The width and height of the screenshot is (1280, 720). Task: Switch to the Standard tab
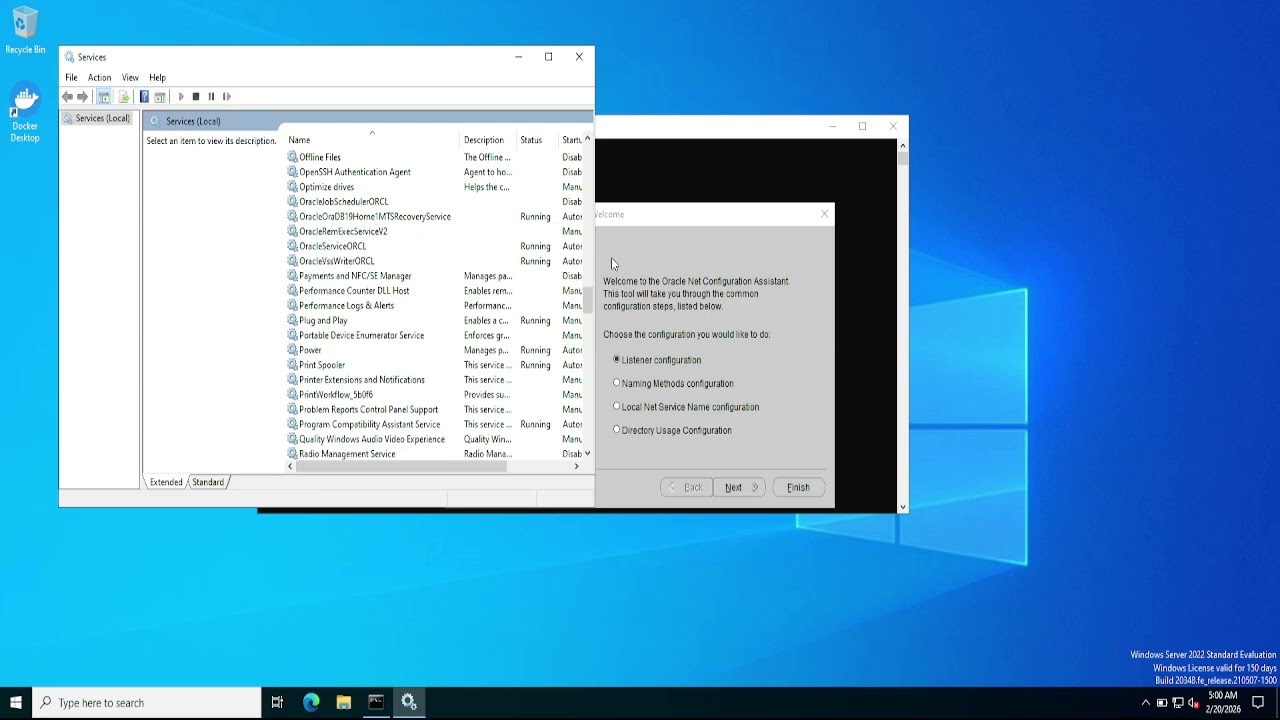(208, 482)
